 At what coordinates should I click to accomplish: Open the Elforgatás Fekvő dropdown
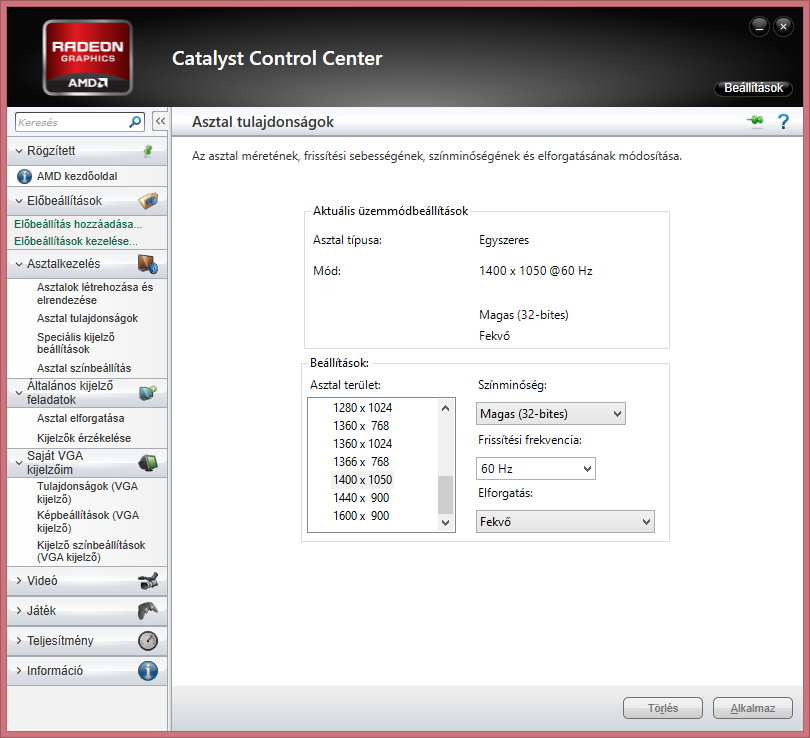(565, 522)
